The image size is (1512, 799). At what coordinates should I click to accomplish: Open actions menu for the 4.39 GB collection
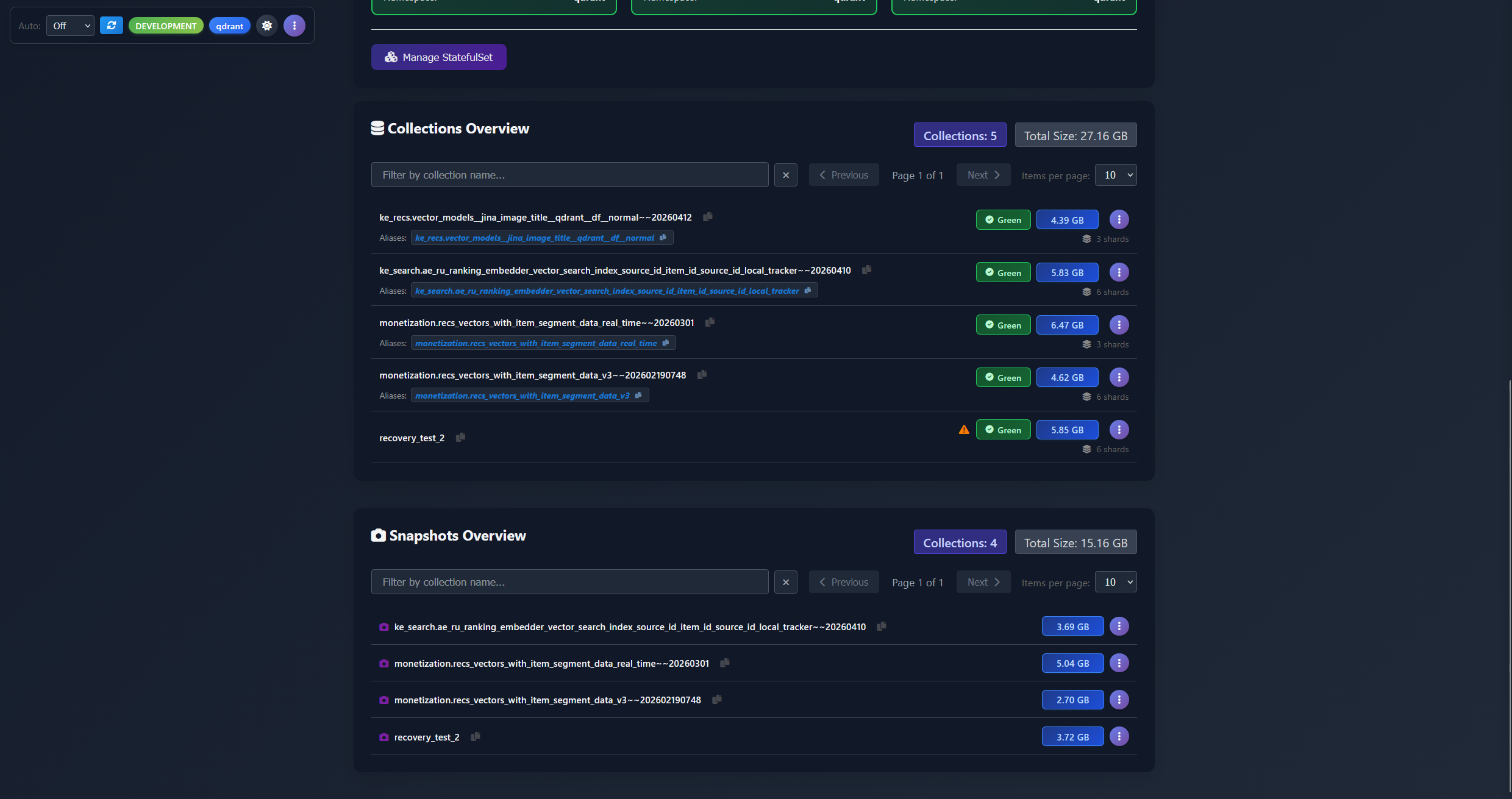tap(1119, 219)
